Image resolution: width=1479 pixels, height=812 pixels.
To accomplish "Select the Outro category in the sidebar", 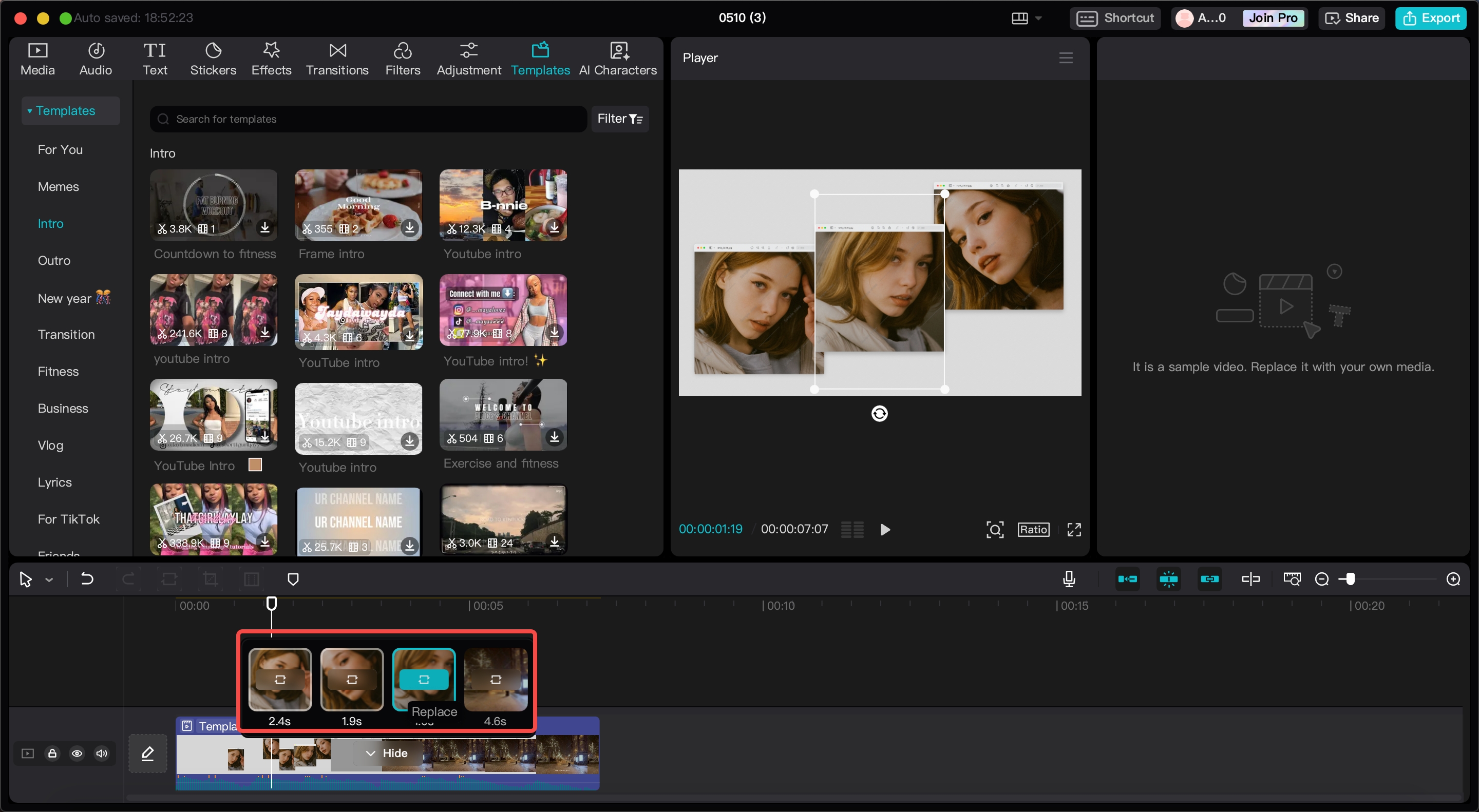I will [54, 260].
